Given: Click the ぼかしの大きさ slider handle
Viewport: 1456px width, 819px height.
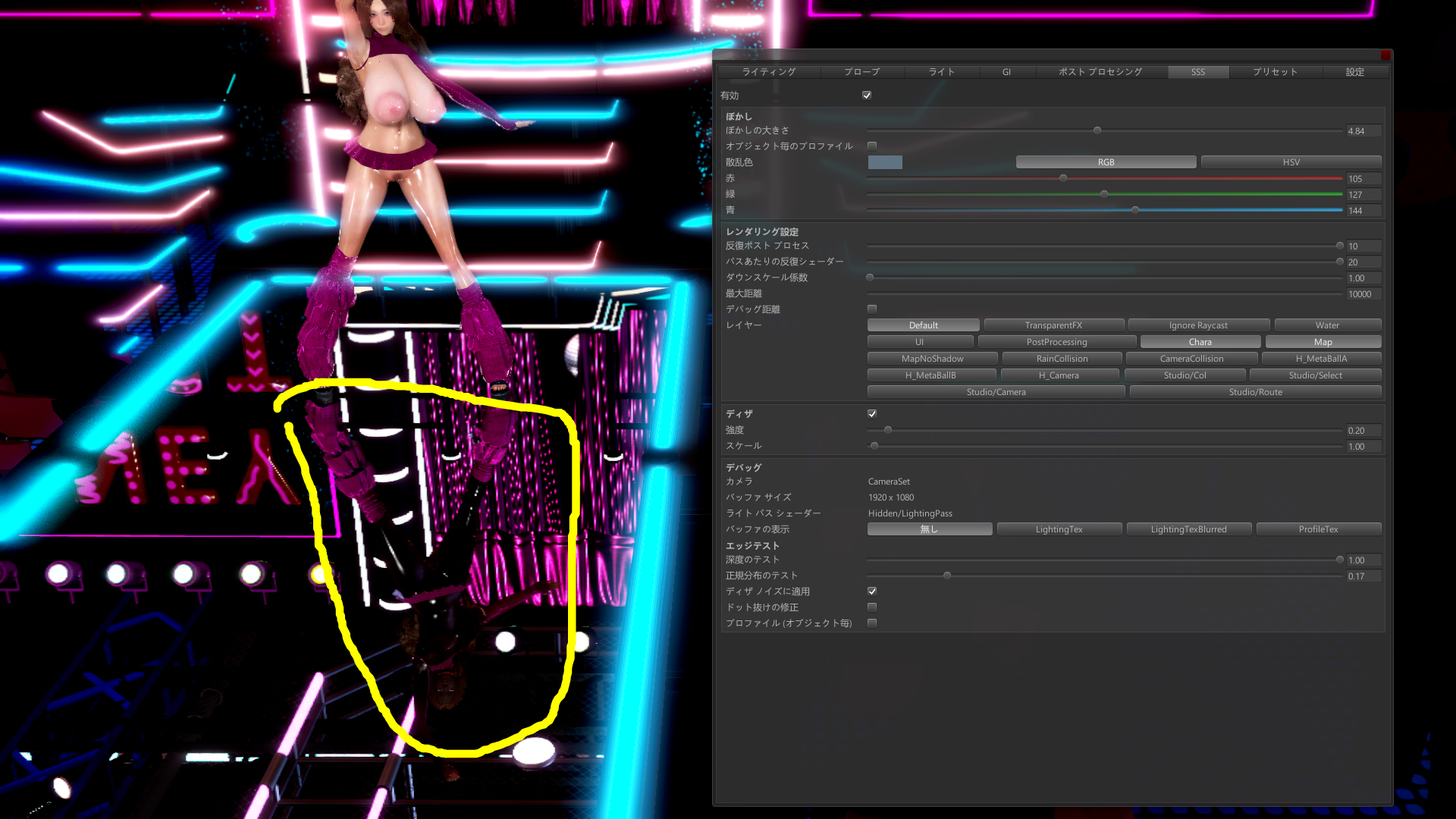Looking at the screenshot, I should click(x=1097, y=130).
